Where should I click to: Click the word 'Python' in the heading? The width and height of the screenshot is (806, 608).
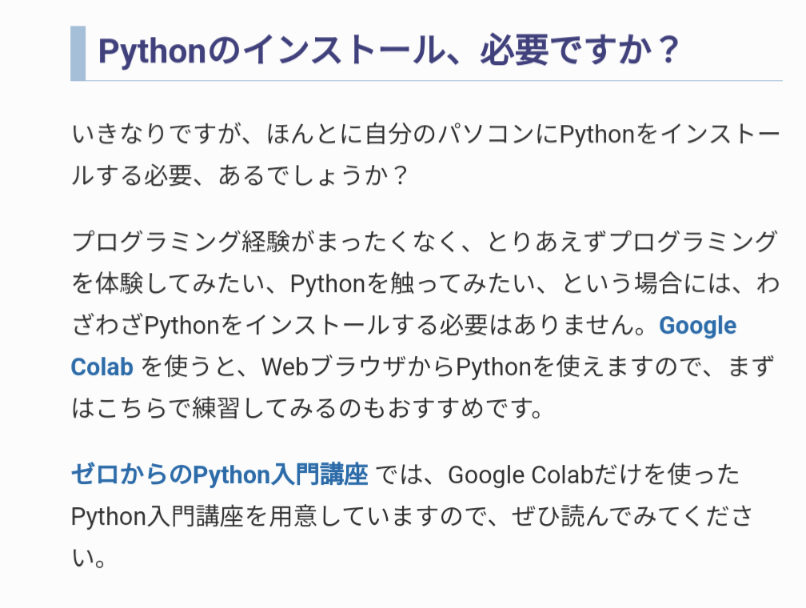click(152, 52)
